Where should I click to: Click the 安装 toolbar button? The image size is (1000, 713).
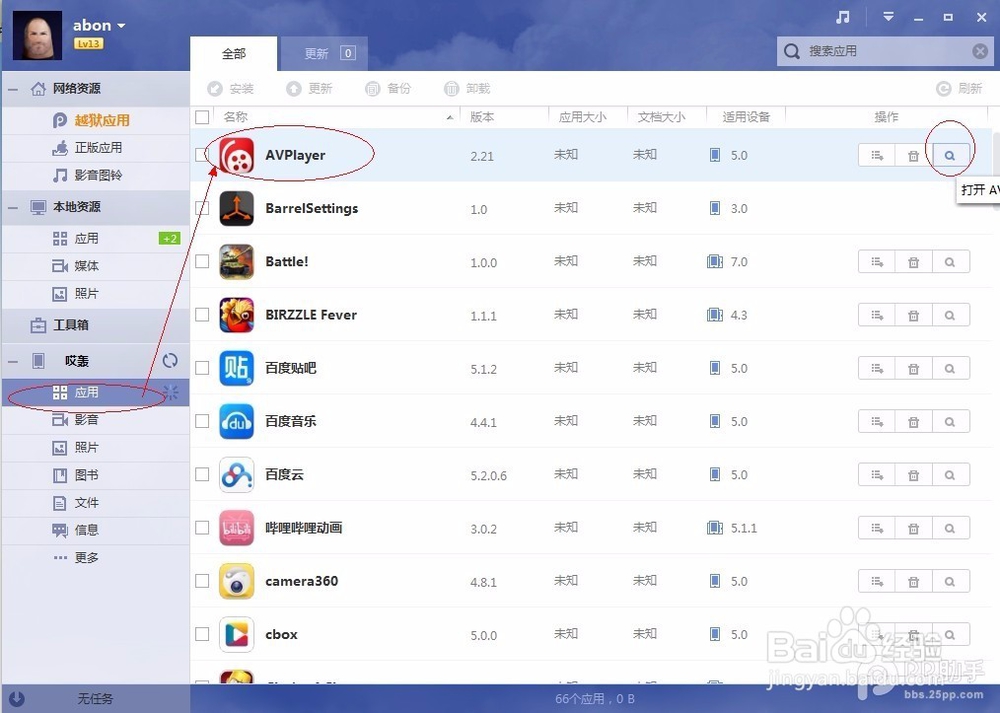(231, 89)
